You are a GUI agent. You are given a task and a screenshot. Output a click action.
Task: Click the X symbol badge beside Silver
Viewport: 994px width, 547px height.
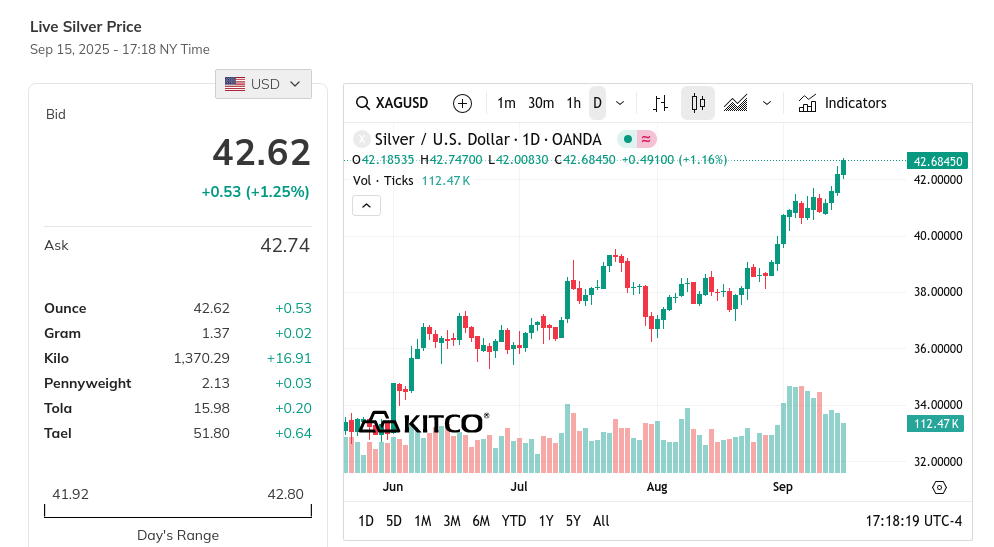361,139
